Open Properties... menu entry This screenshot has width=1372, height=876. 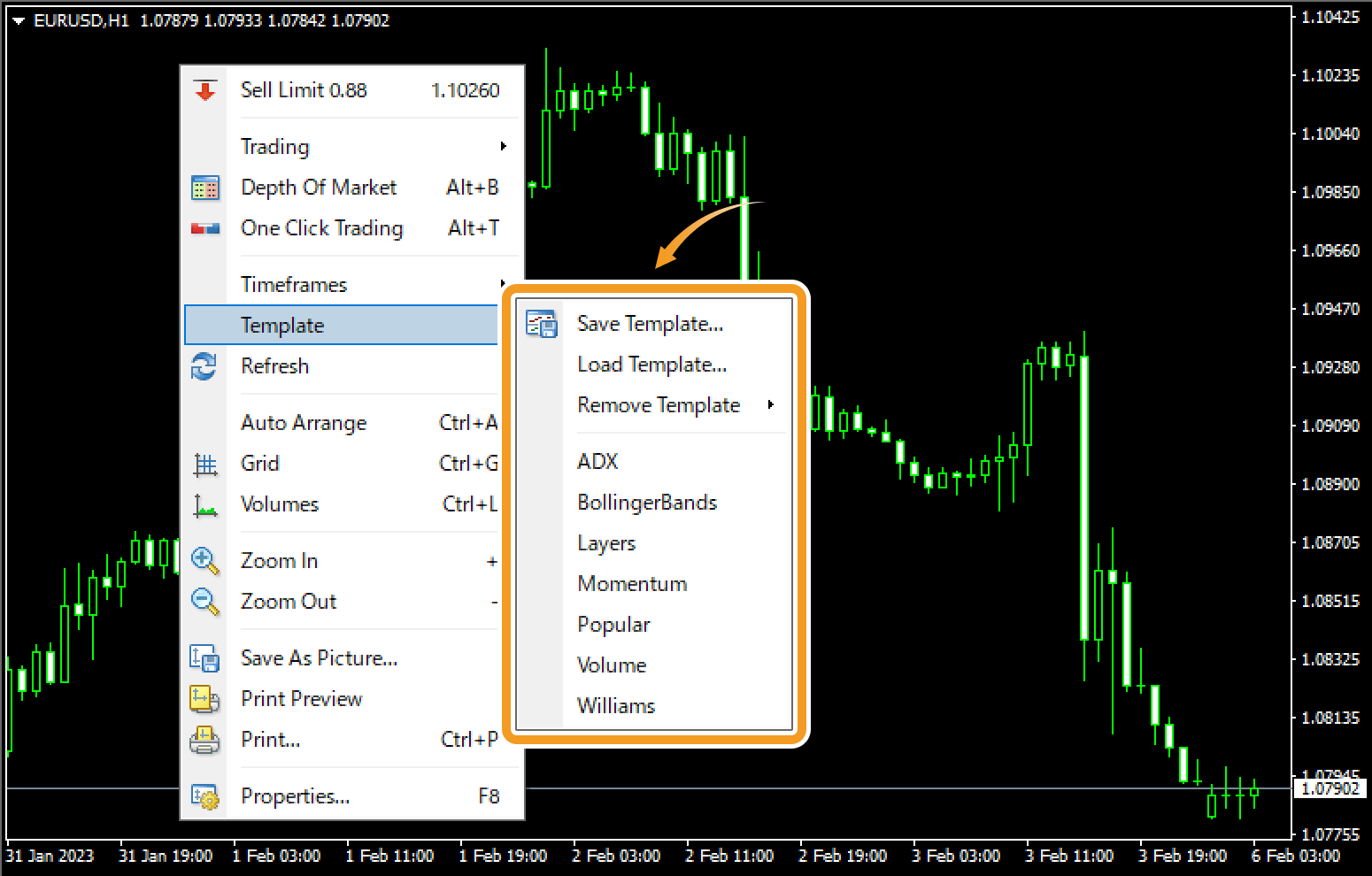point(353,796)
